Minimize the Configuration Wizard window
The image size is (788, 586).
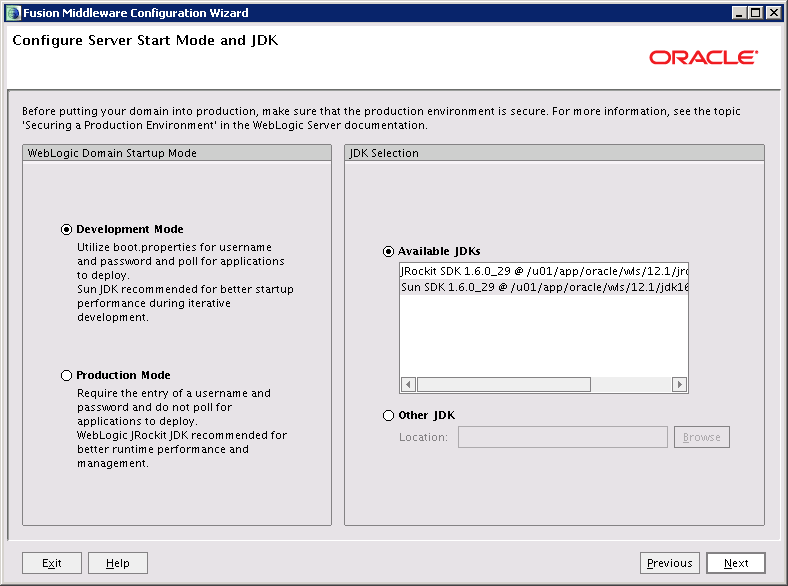click(739, 12)
